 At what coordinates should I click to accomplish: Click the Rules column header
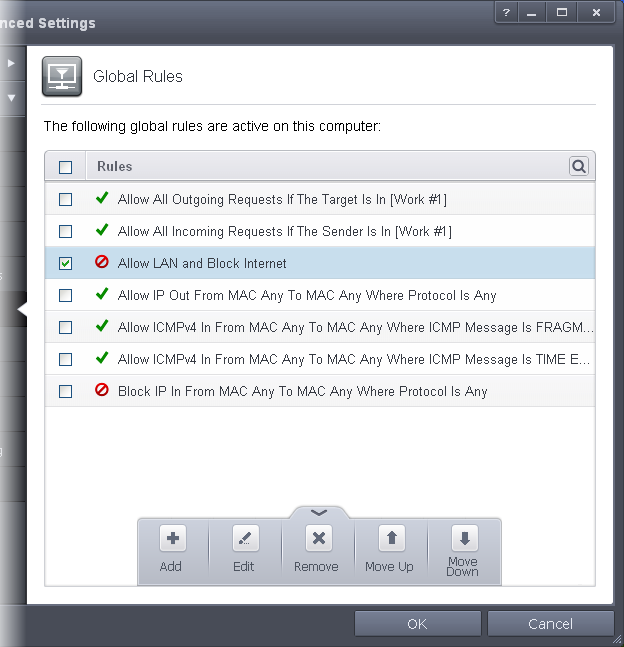115,167
